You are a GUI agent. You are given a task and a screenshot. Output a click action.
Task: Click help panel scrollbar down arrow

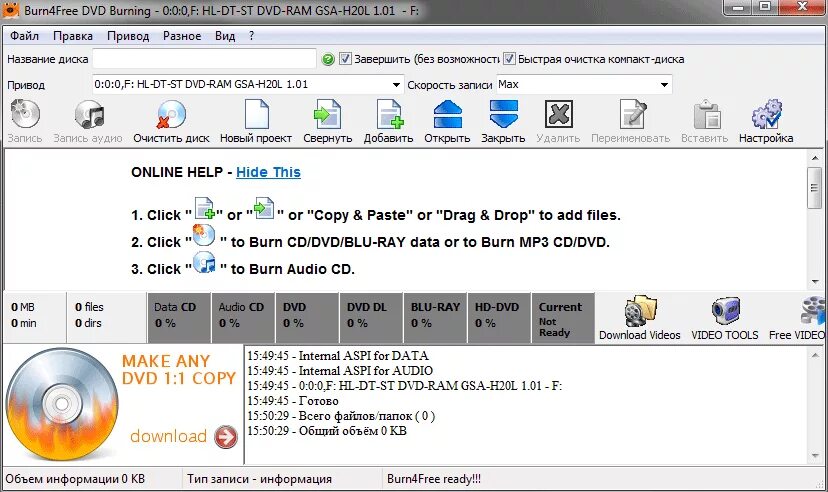click(814, 282)
